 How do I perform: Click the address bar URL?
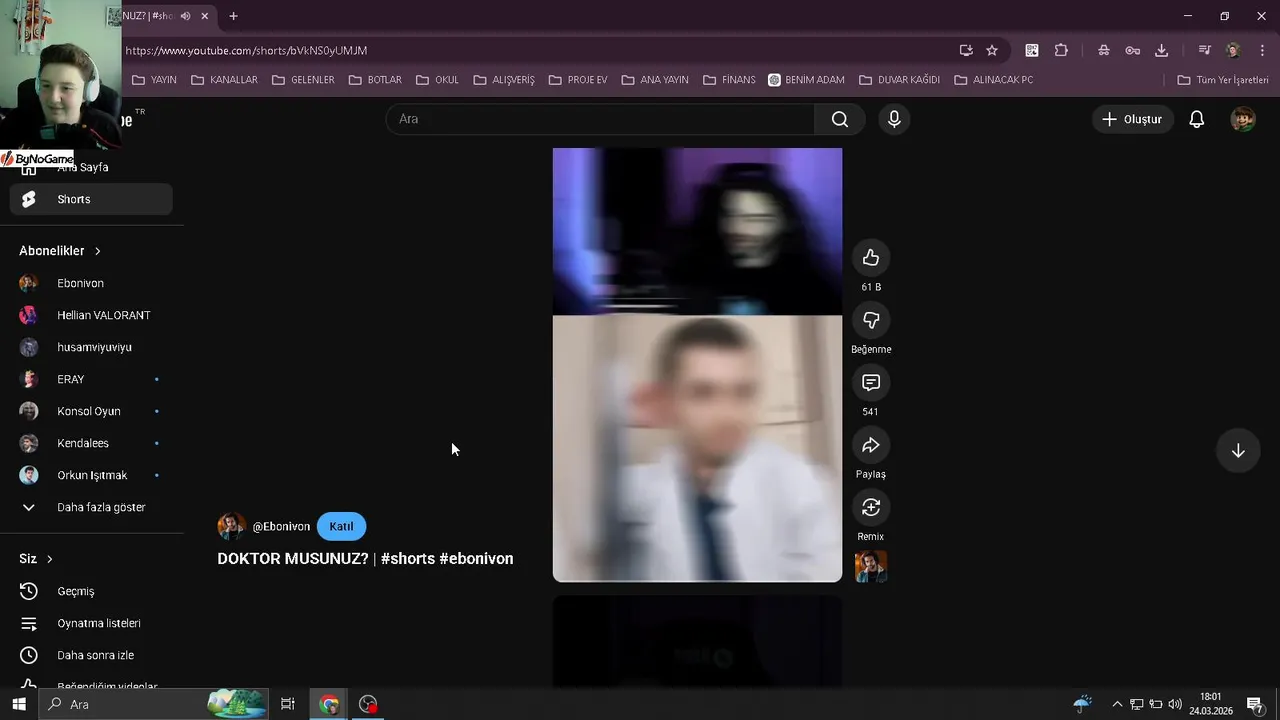click(x=246, y=50)
